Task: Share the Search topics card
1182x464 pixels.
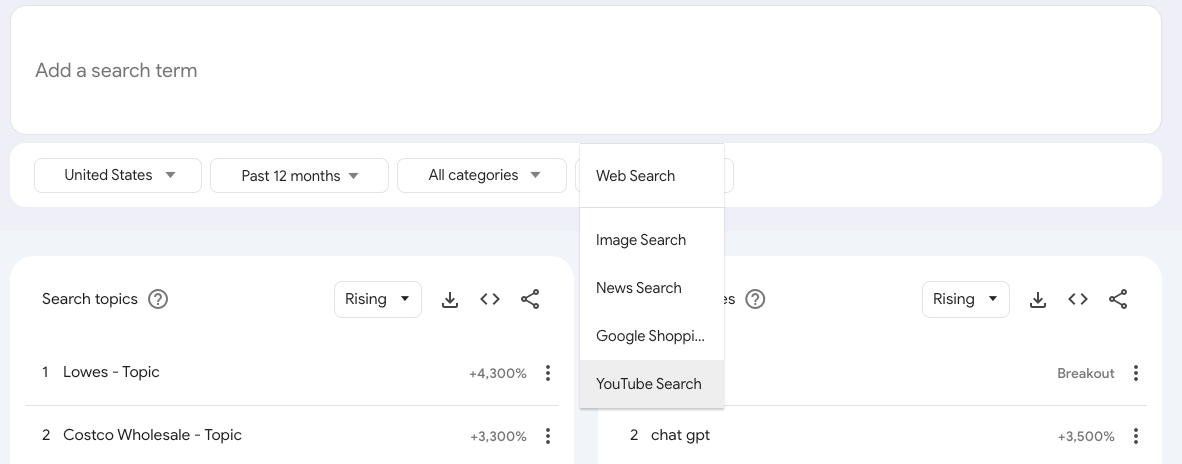Action: tap(530, 299)
